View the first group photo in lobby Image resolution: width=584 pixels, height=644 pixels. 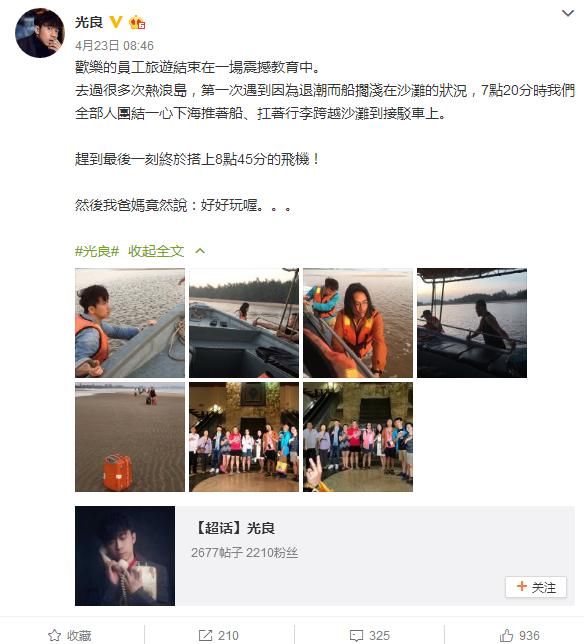(244, 437)
